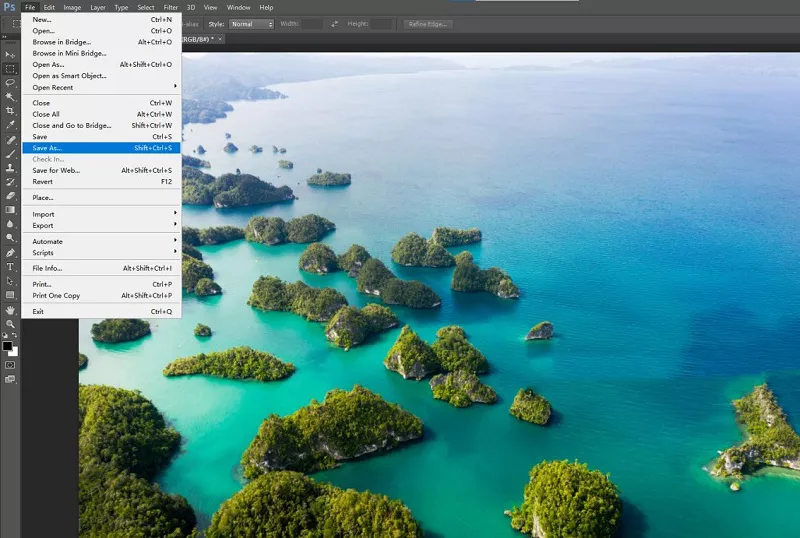Select the Rectangular Marquee tool

coord(10,69)
